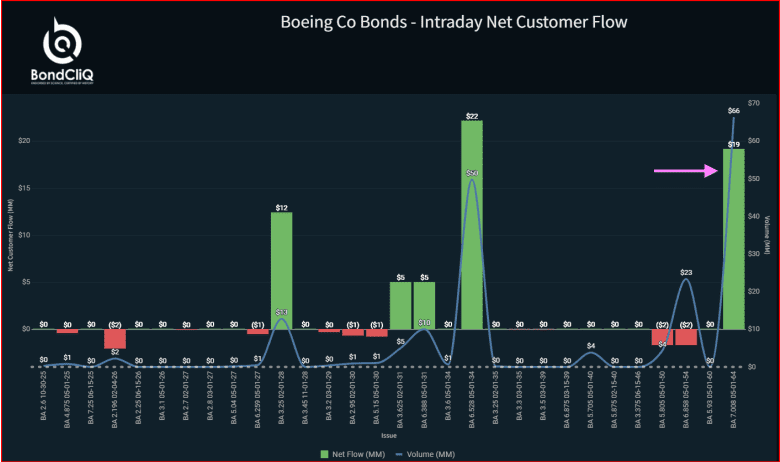Select x-axis label BA 3.25 02-01-35
The height and width of the screenshot is (462, 780).
[495, 397]
